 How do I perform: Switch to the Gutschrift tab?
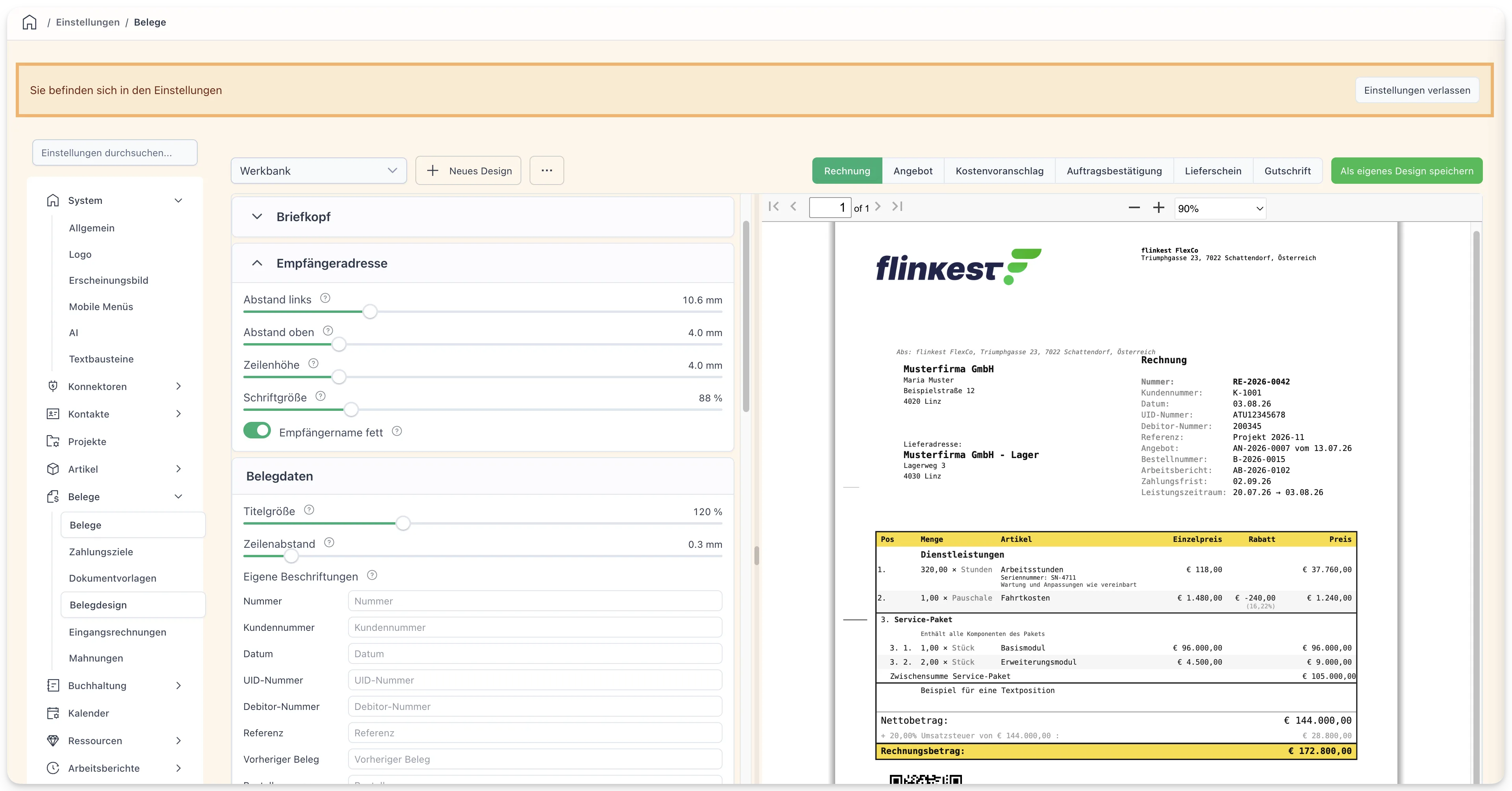pos(1287,171)
